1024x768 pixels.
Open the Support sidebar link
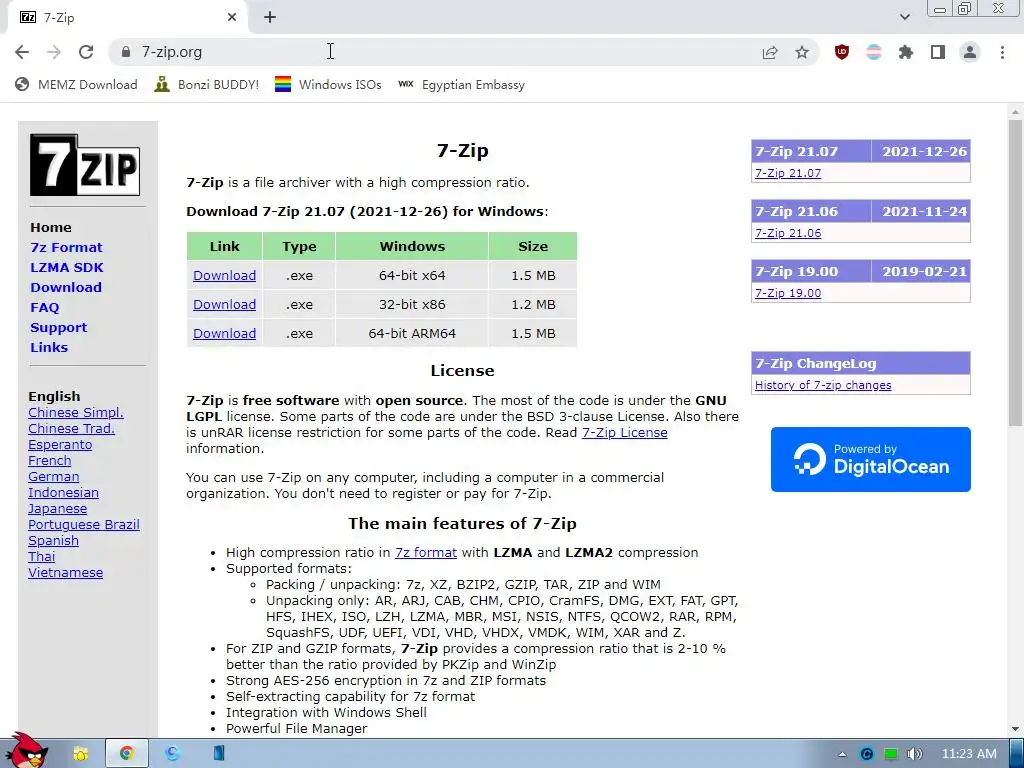point(58,328)
